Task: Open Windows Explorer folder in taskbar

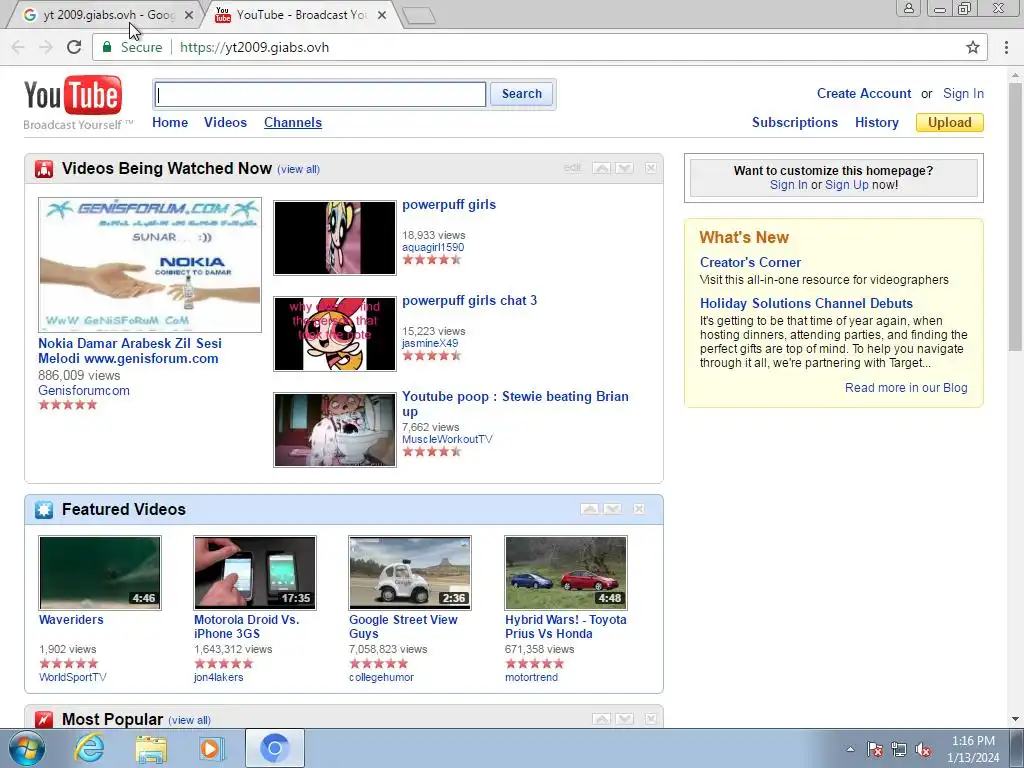Action: click(x=151, y=749)
